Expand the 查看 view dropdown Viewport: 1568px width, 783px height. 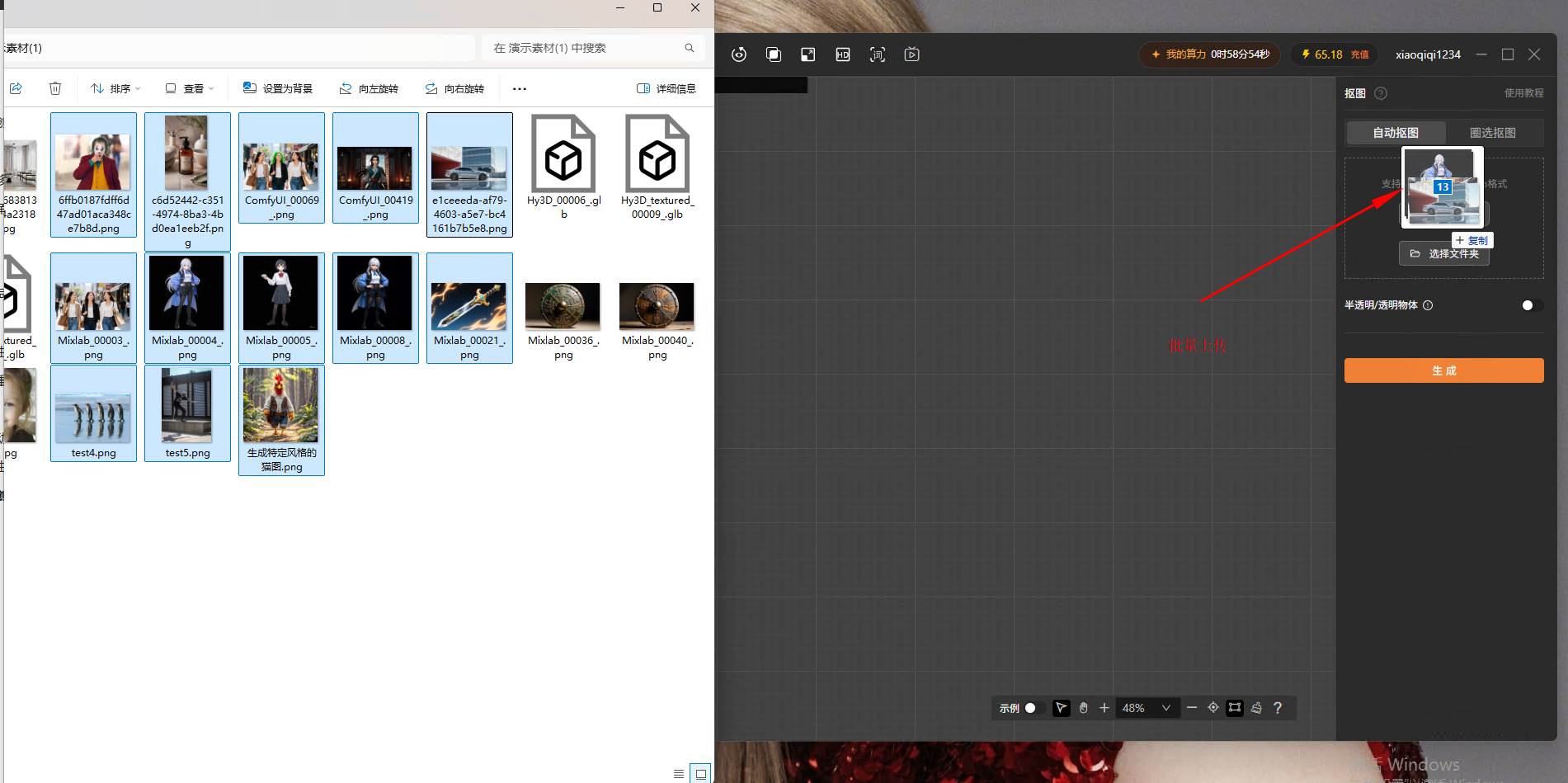(190, 88)
